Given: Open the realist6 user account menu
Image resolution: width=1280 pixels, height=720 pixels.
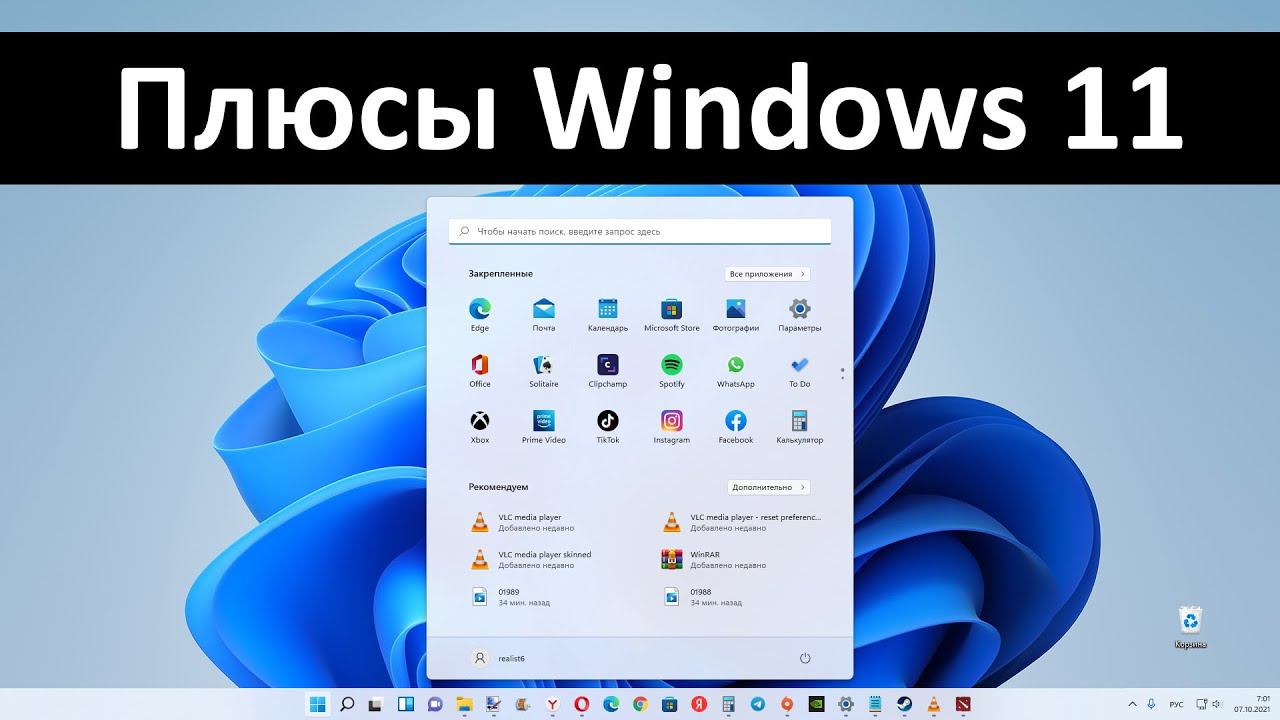Looking at the screenshot, I should pos(498,658).
